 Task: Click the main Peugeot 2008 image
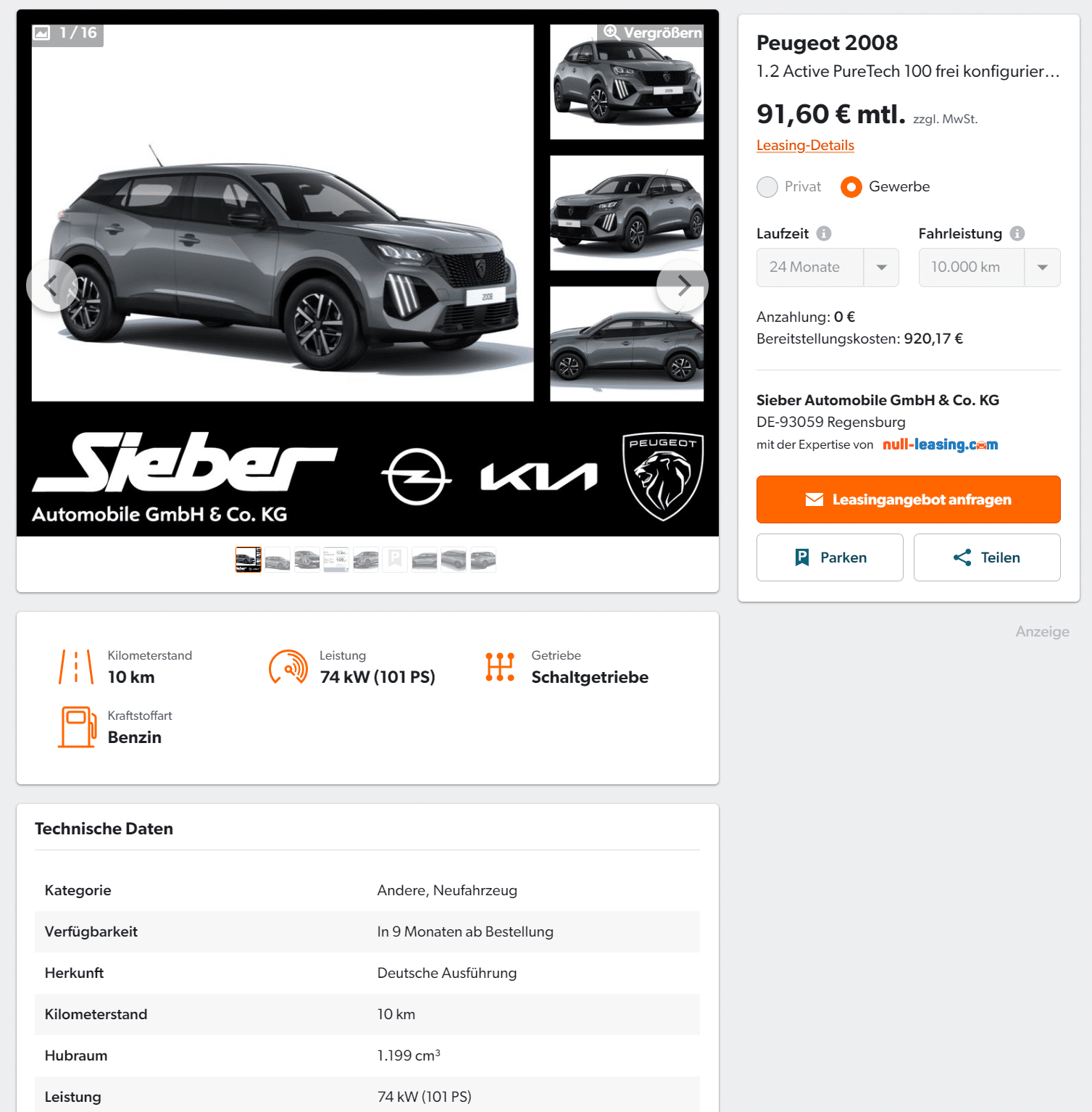[x=283, y=213]
